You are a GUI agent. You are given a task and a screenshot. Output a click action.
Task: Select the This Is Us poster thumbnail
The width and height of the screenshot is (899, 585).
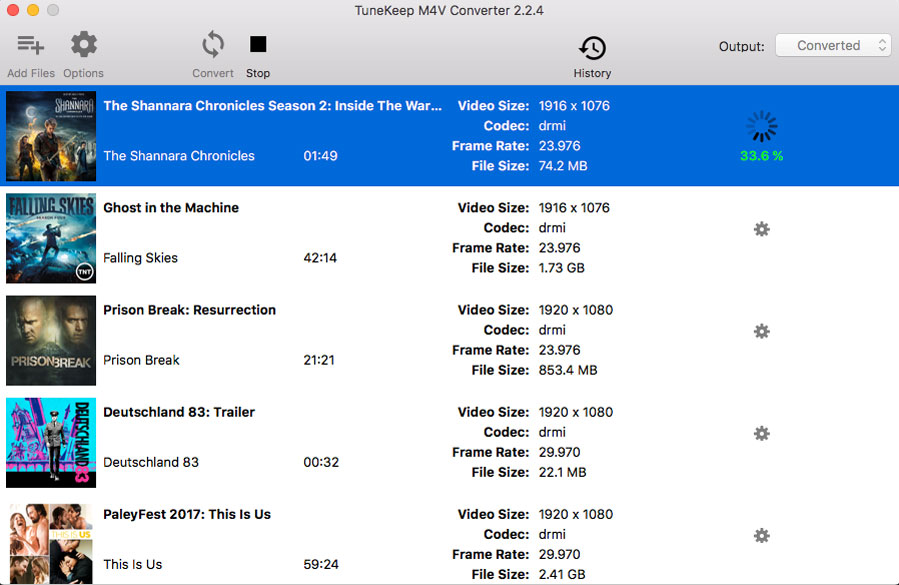(x=51, y=544)
